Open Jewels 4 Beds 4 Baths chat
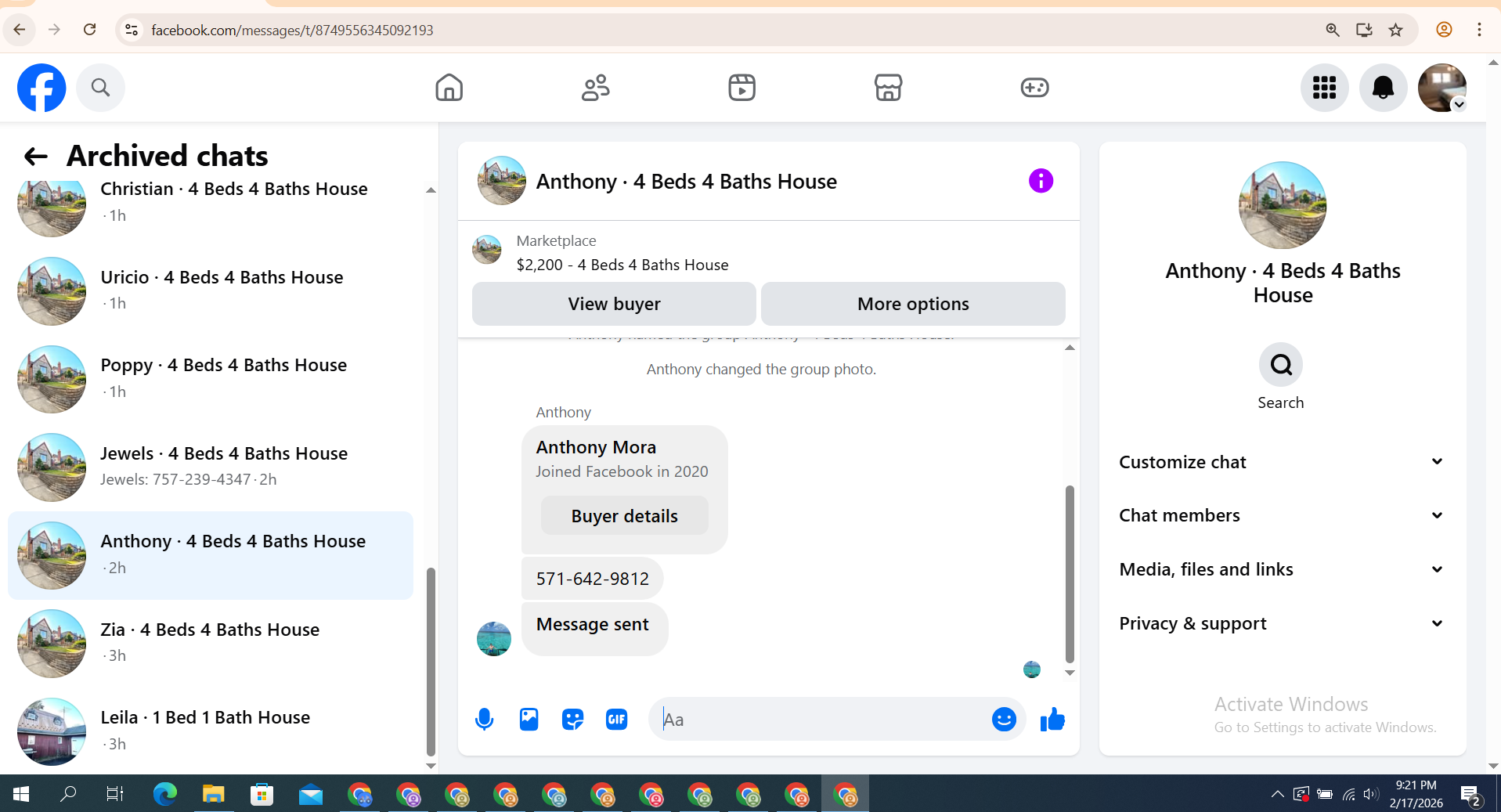Viewport: 1501px width, 812px height. [x=211, y=467]
